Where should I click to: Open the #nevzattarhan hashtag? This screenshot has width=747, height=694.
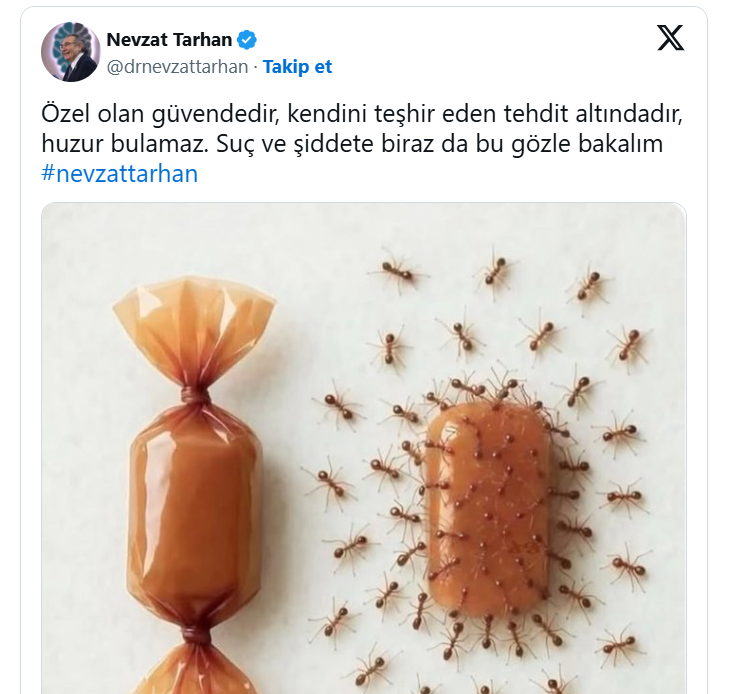click(120, 174)
